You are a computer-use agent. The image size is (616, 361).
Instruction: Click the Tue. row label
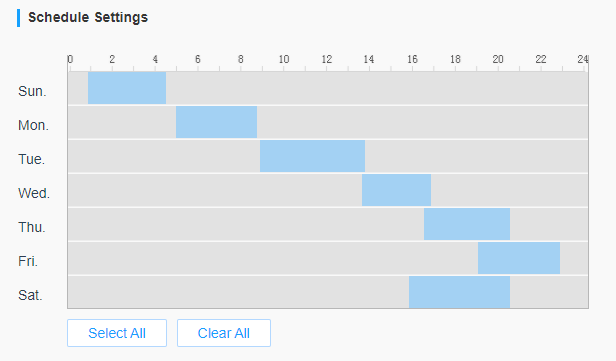(31, 159)
